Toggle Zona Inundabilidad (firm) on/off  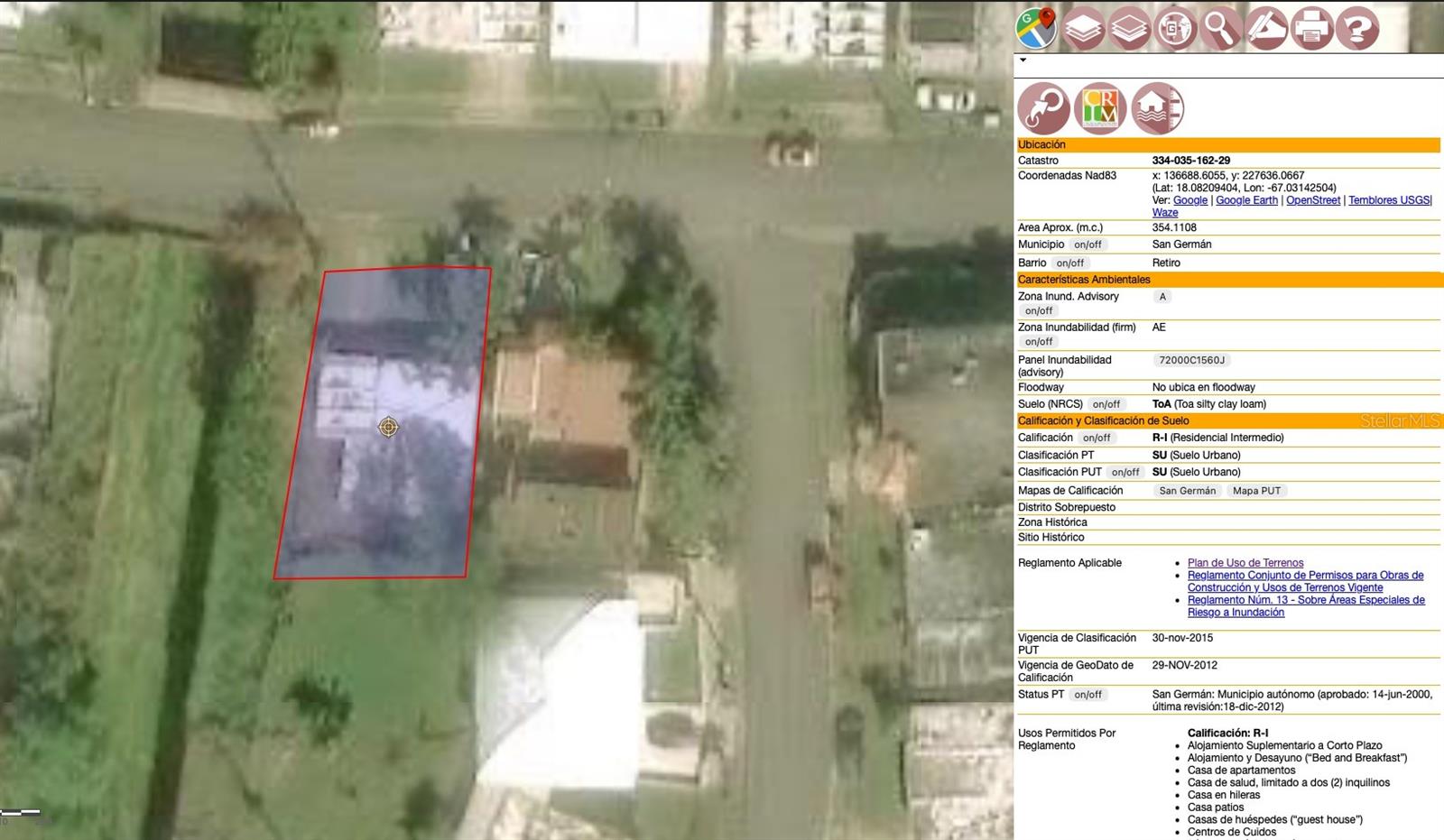click(x=1039, y=342)
